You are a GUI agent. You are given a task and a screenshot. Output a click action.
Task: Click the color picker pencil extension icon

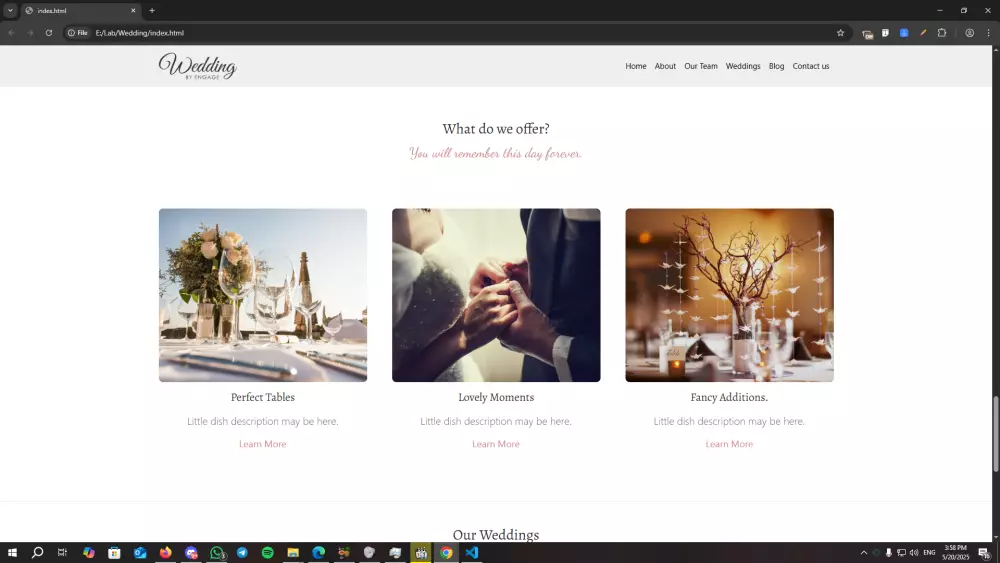[x=923, y=33]
